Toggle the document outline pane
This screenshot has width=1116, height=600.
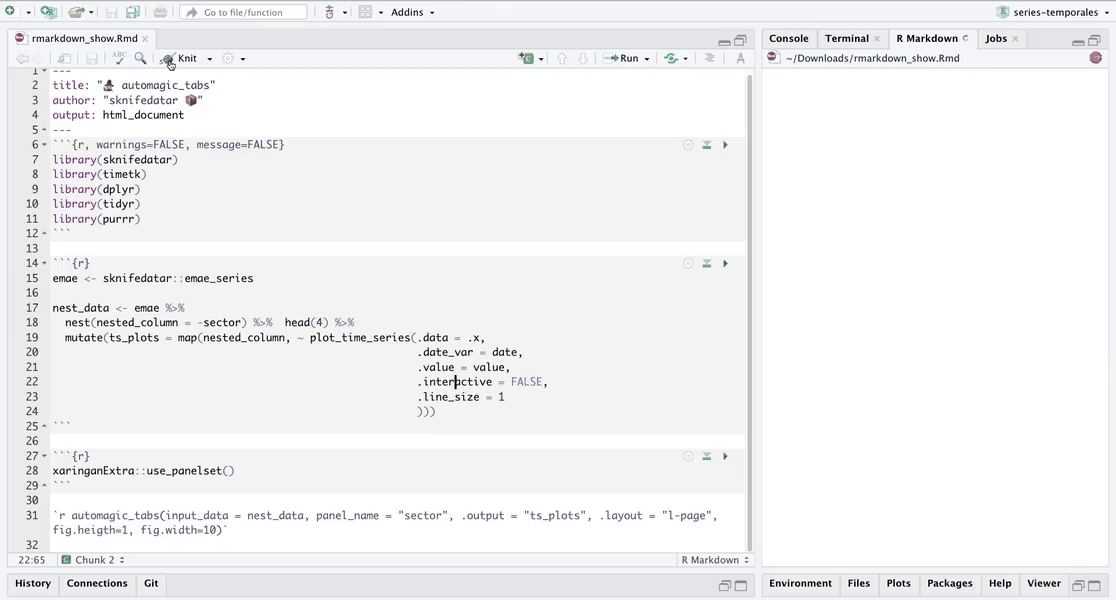(x=709, y=59)
